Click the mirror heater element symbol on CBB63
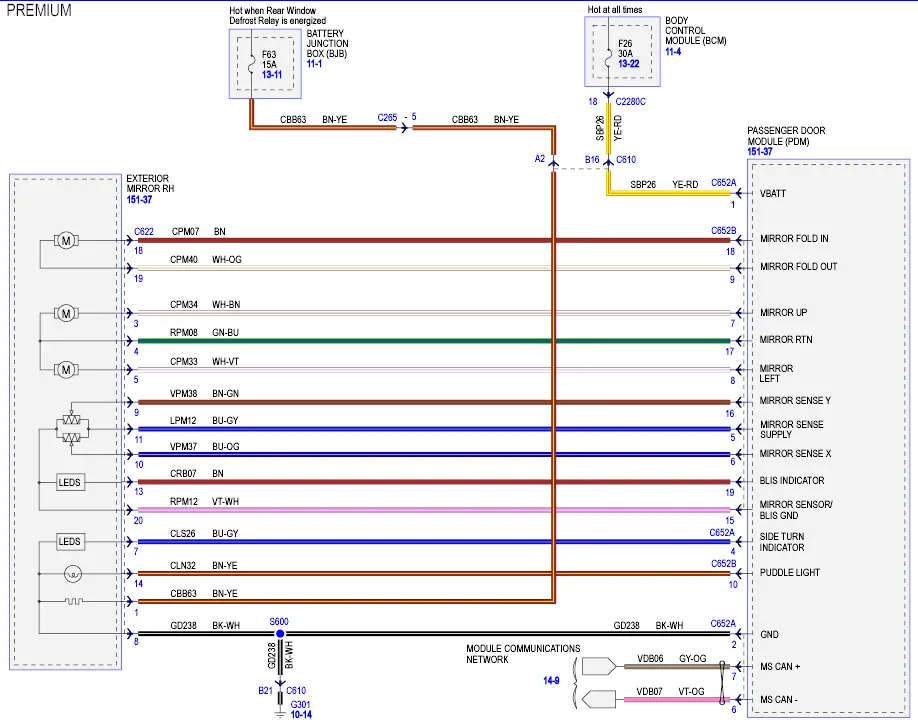This screenshot has width=918, height=720. coord(73,601)
